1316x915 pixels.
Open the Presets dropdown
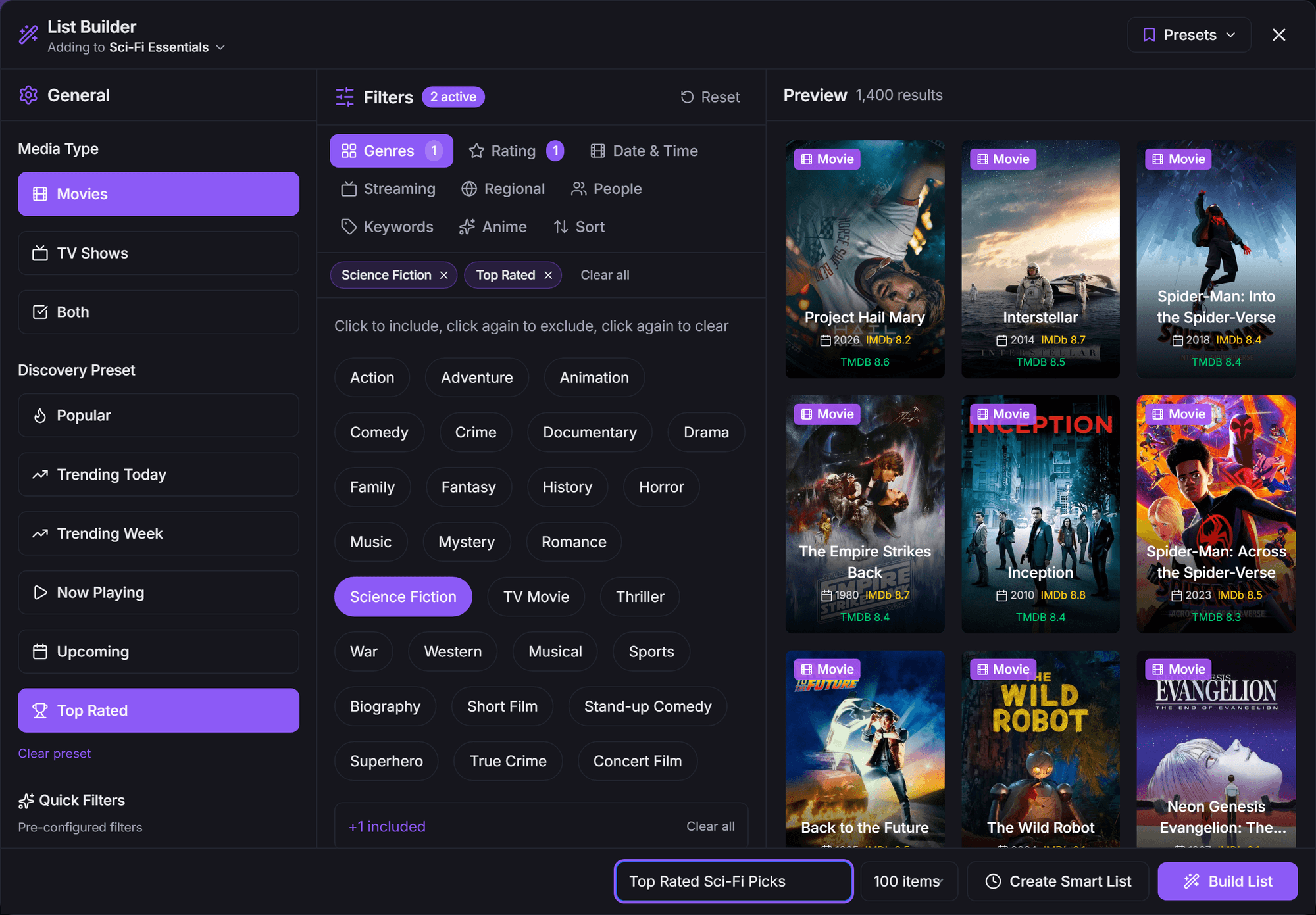point(1189,35)
